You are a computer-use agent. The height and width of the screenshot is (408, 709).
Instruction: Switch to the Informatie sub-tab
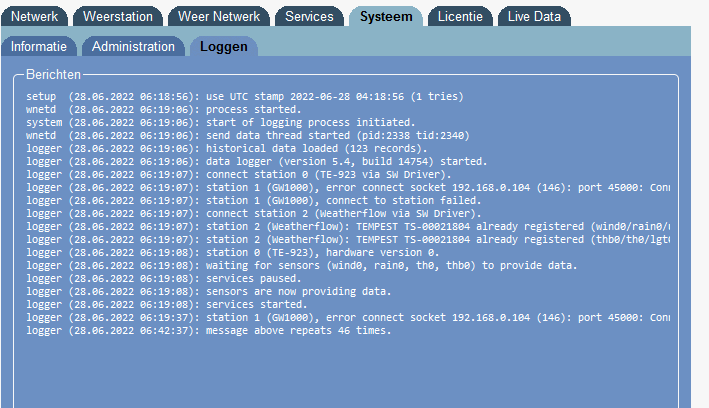39,46
